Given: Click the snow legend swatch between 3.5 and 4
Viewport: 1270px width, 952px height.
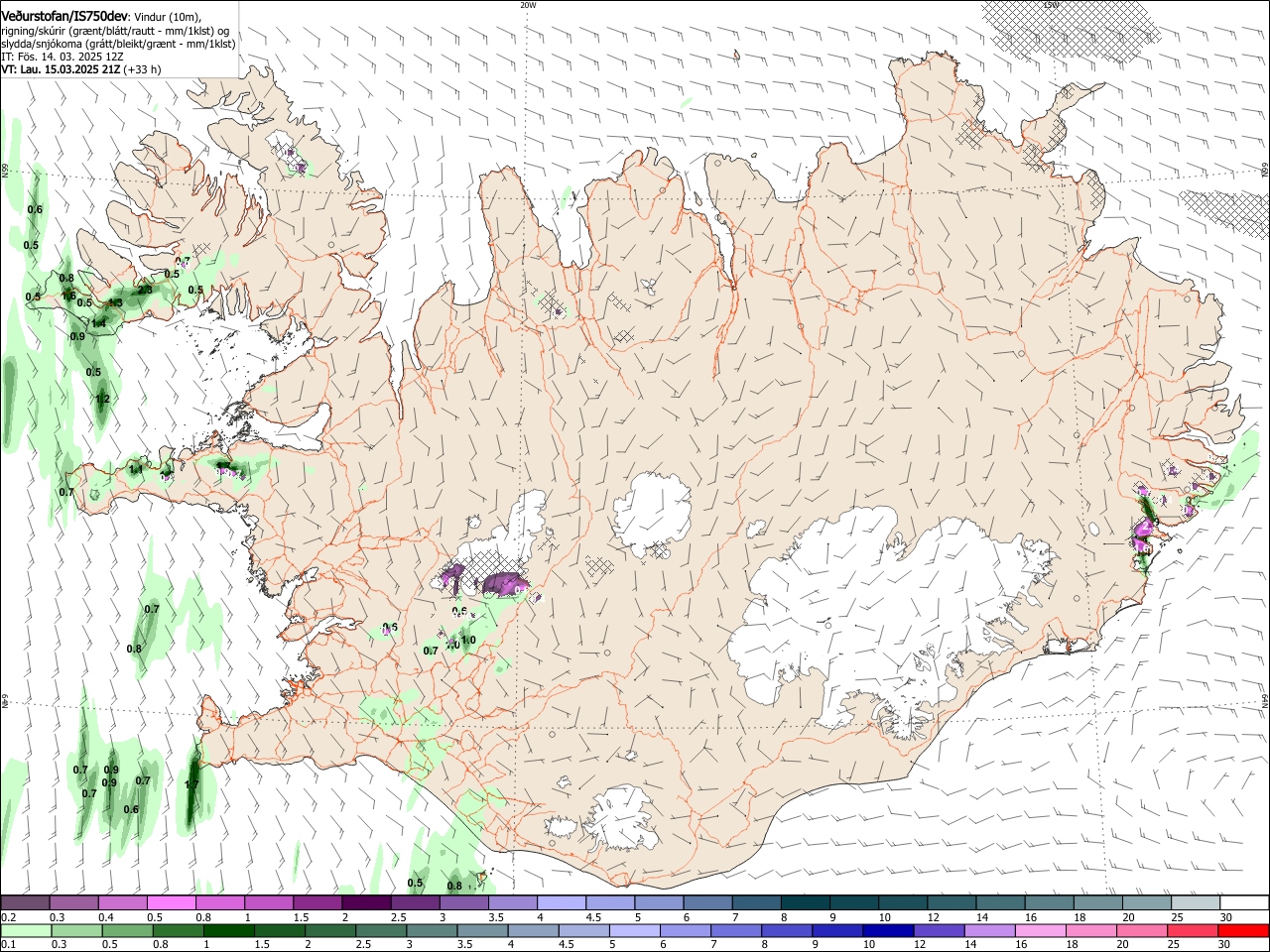Looking at the screenshot, I should [x=511, y=903].
